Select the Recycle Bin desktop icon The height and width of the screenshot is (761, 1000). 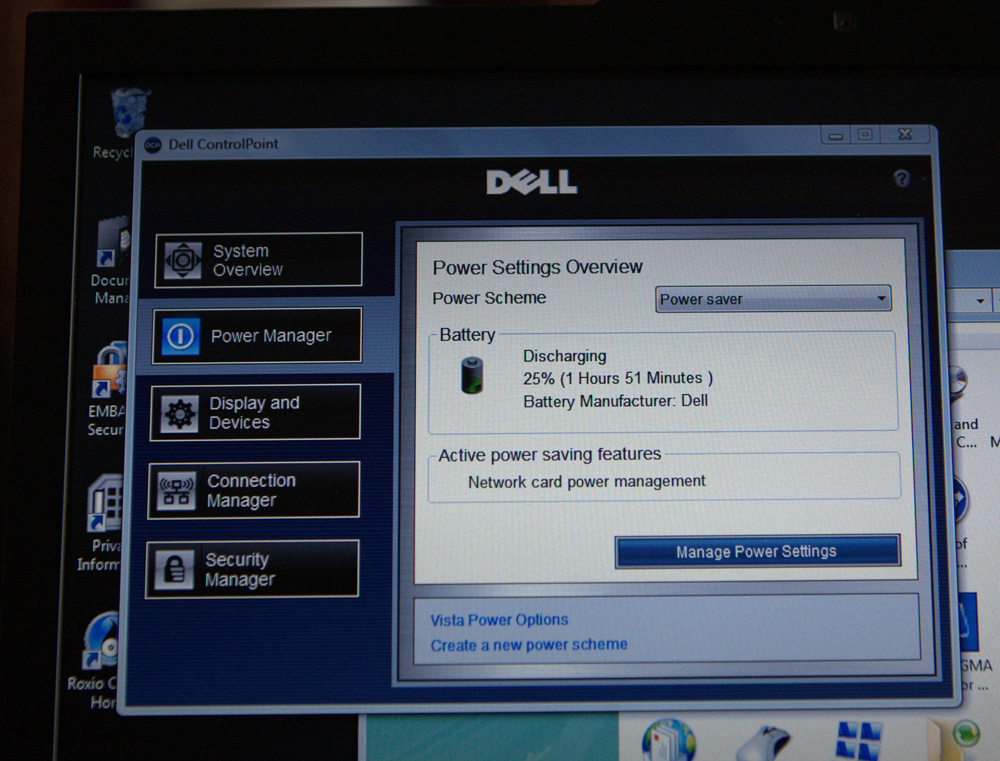128,115
